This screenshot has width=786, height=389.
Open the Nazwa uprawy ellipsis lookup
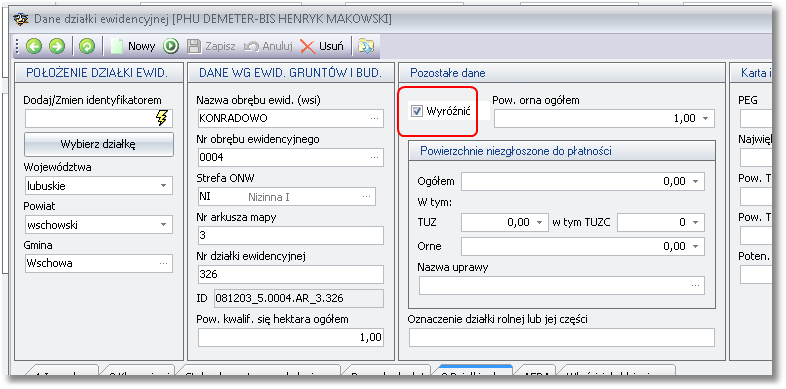[x=695, y=285]
